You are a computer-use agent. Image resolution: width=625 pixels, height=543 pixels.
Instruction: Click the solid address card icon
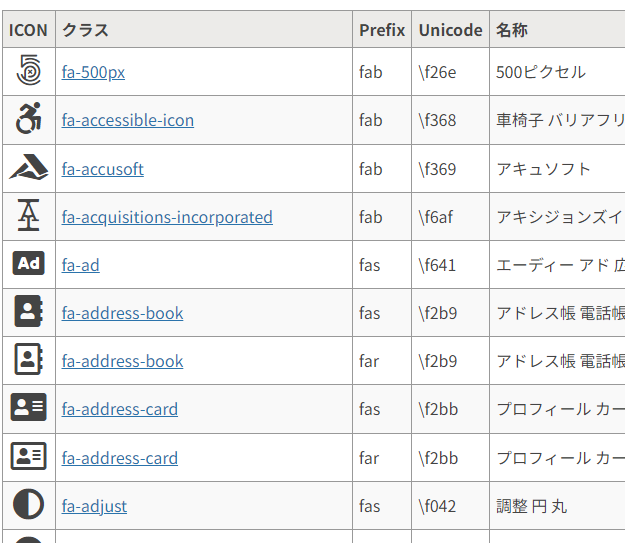(x=29, y=407)
